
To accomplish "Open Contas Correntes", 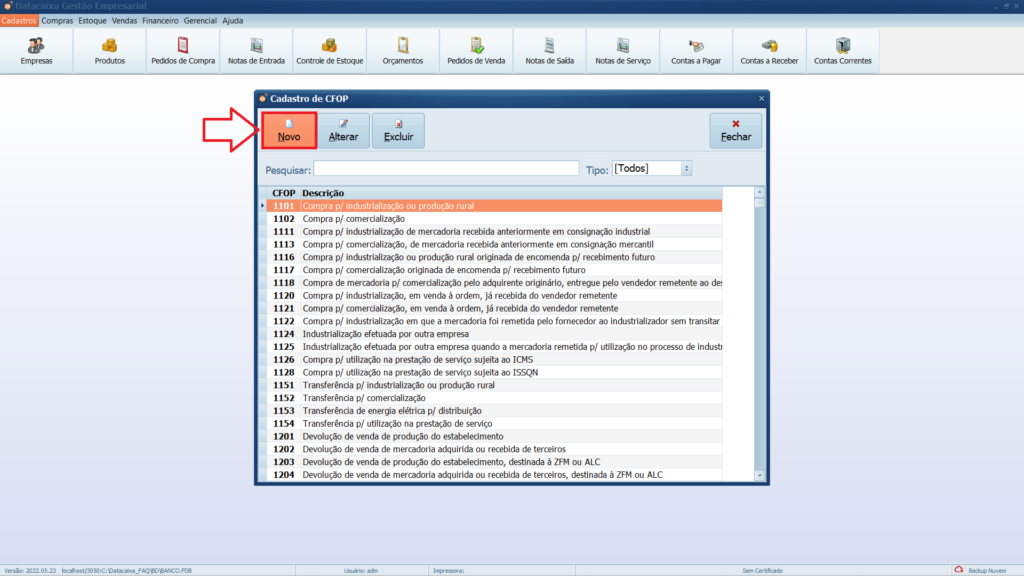I will coord(843,50).
